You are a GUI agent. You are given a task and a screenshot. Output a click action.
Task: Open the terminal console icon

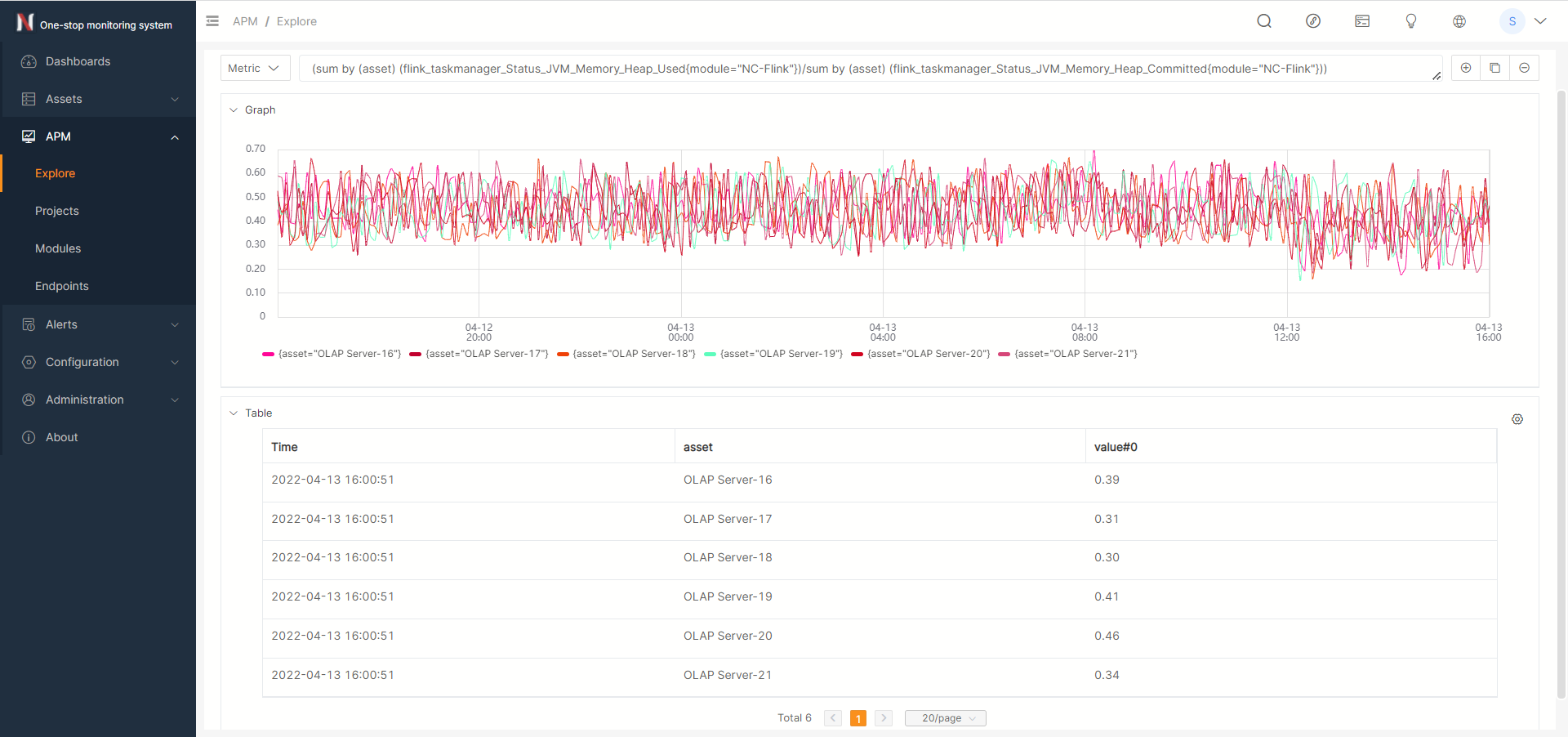[1362, 21]
